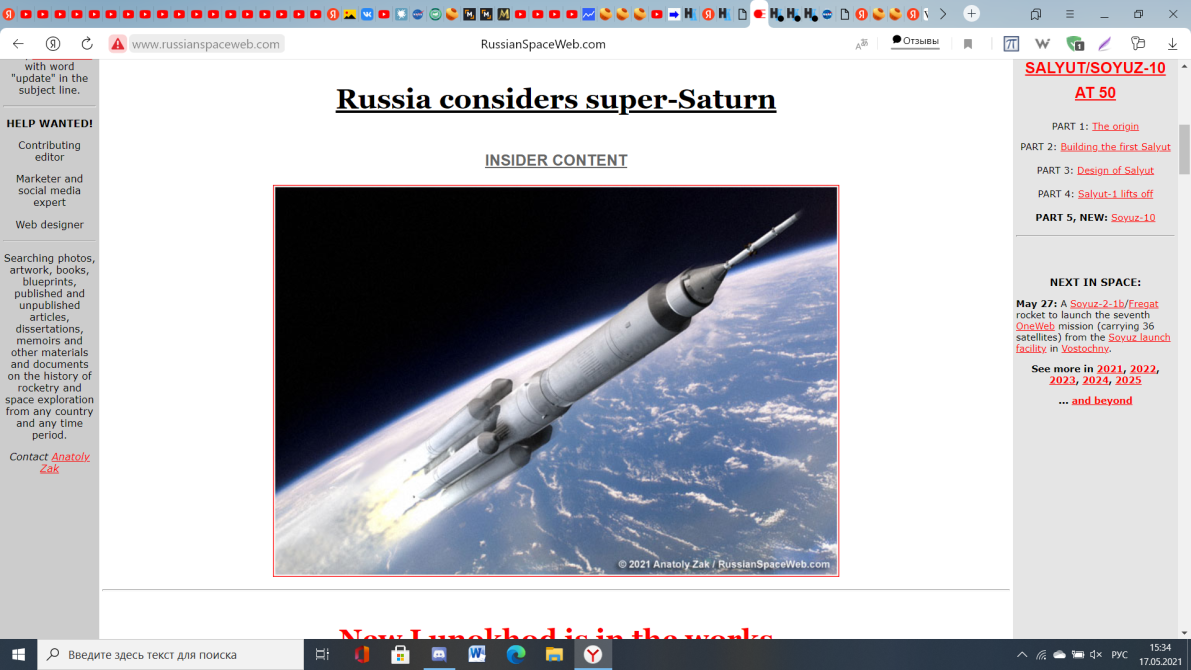The width and height of the screenshot is (1191, 670).
Task: Toggle the bookmark for this page
Action: [x=968, y=44]
